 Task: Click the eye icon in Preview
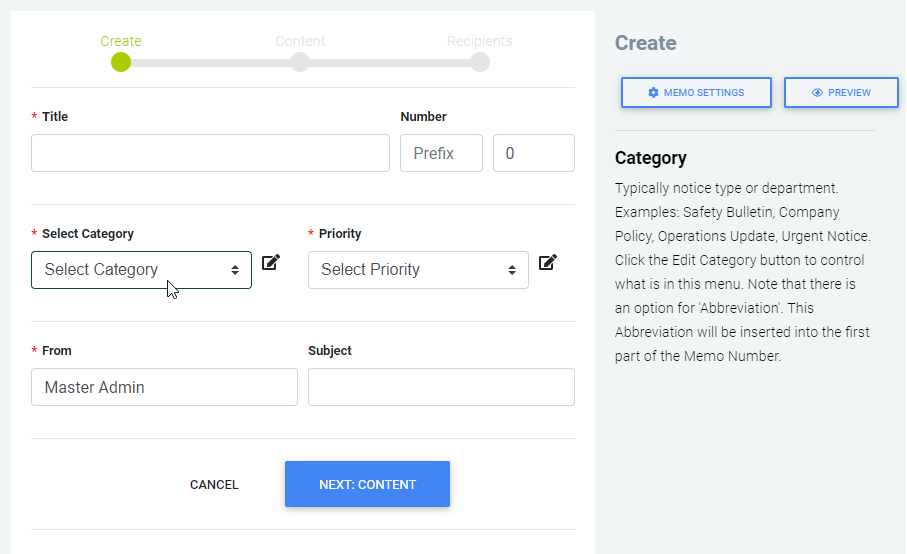(x=817, y=93)
